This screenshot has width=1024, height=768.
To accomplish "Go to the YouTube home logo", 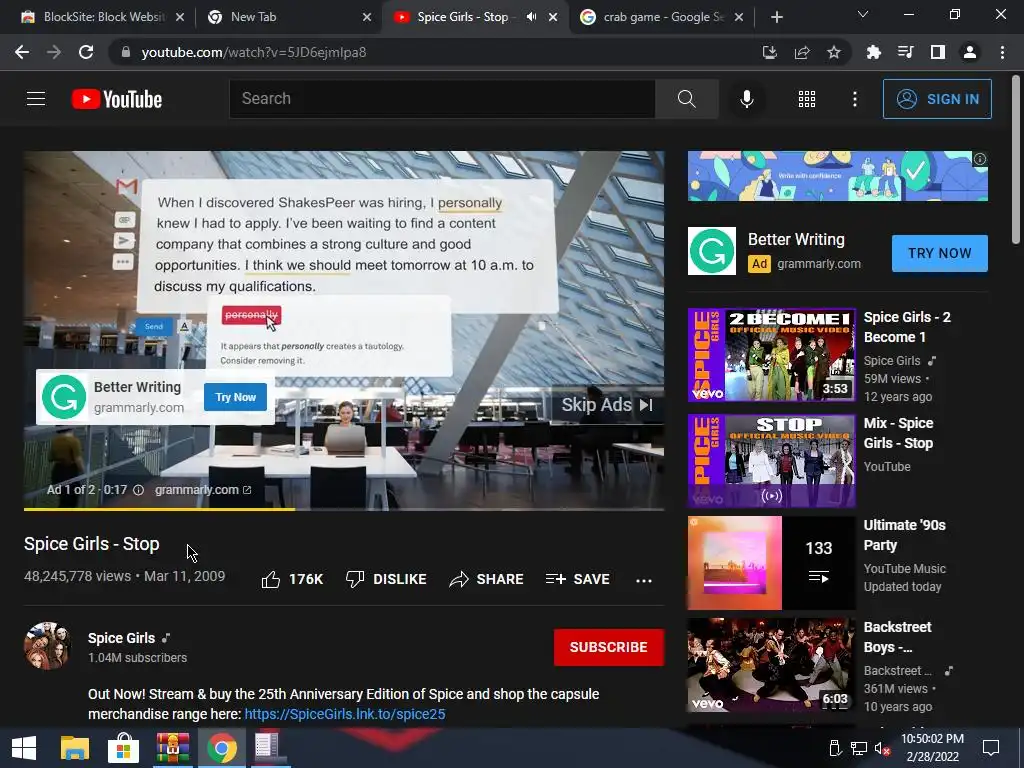I will [117, 99].
